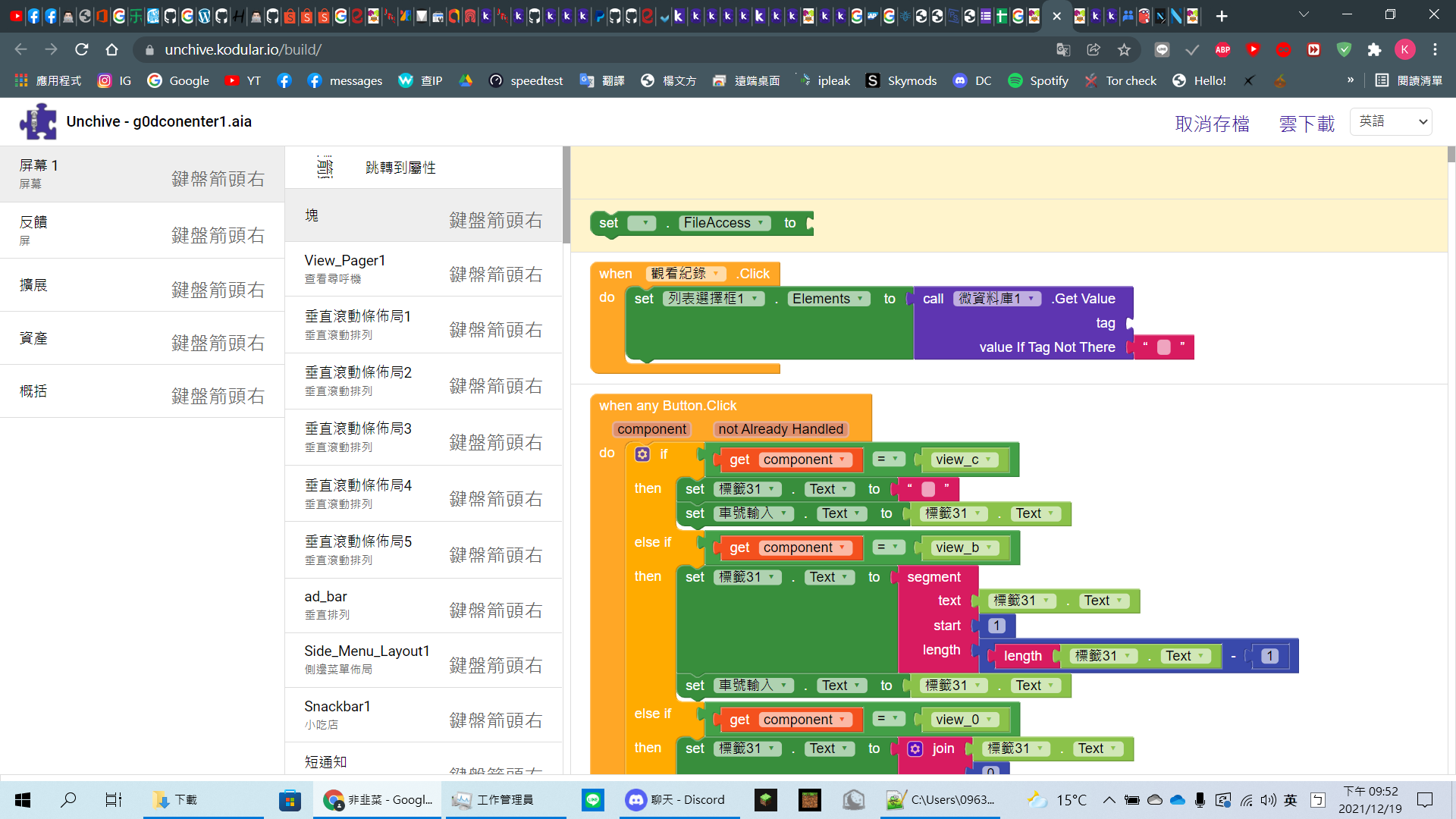Click the 雲下載 link
The image size is (1456, 819).
pos(1307,124)
